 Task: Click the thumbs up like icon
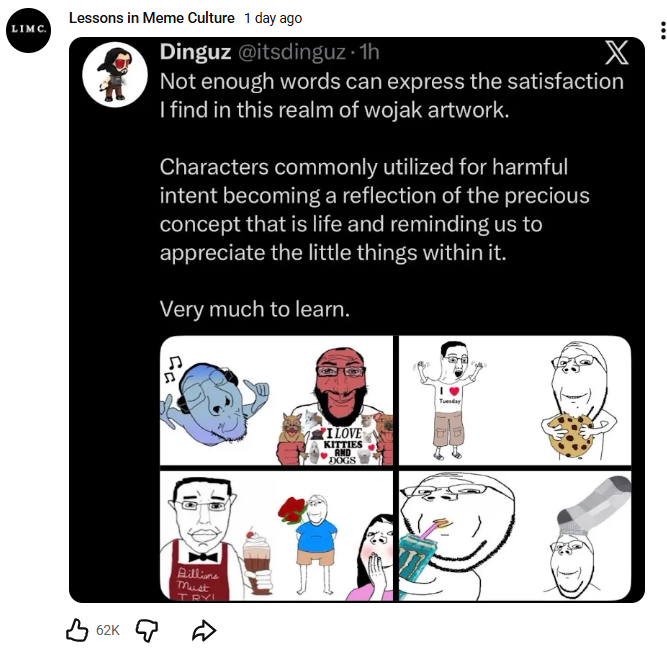[x=77, y=630]
